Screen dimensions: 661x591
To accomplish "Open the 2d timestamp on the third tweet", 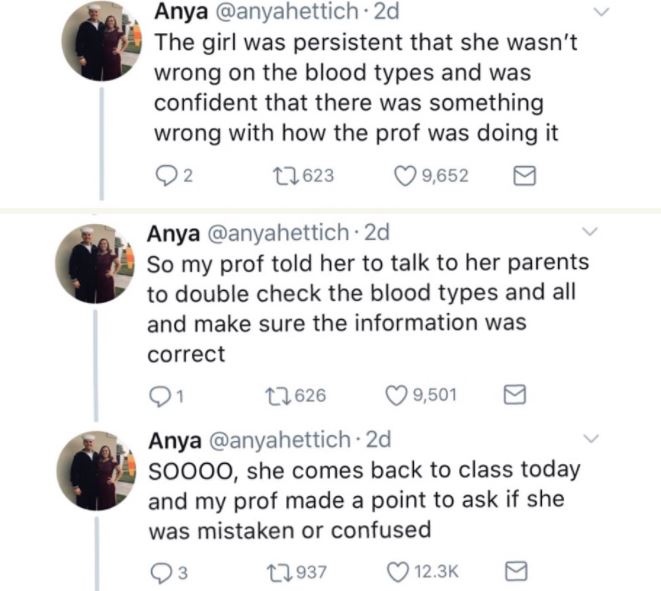I will tap(379, 439).
